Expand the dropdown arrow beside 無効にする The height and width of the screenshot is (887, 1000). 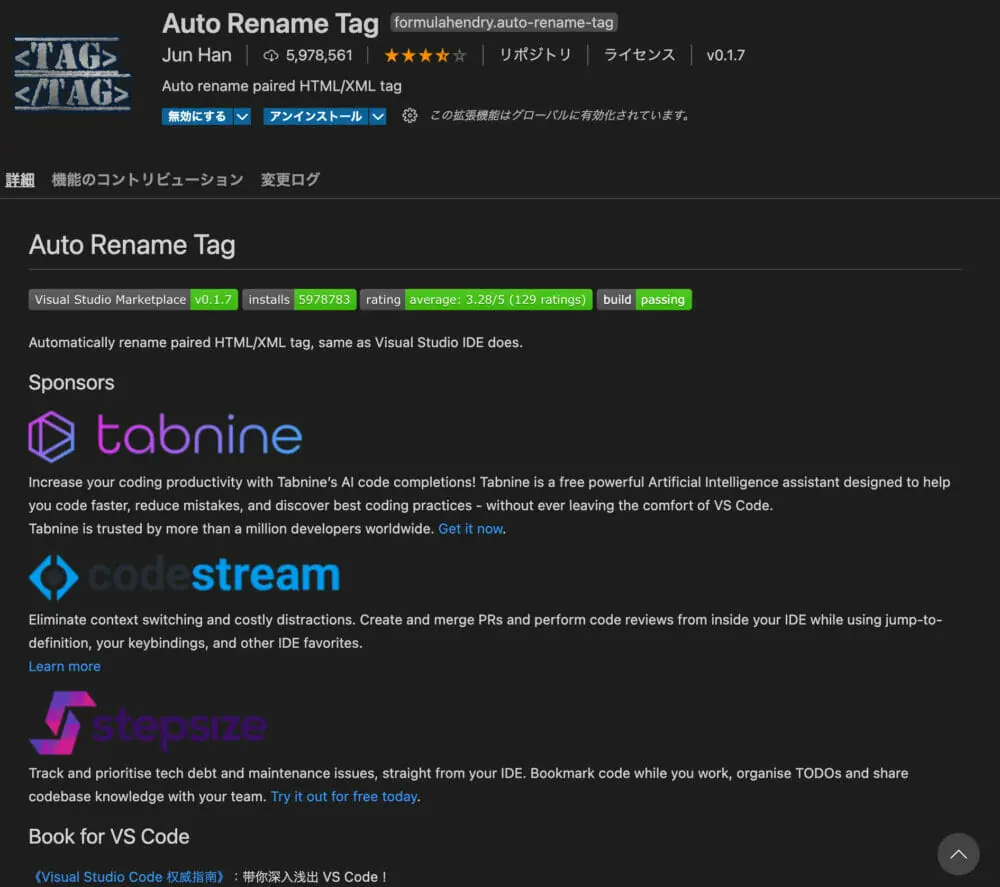click(x=242, y=116)
